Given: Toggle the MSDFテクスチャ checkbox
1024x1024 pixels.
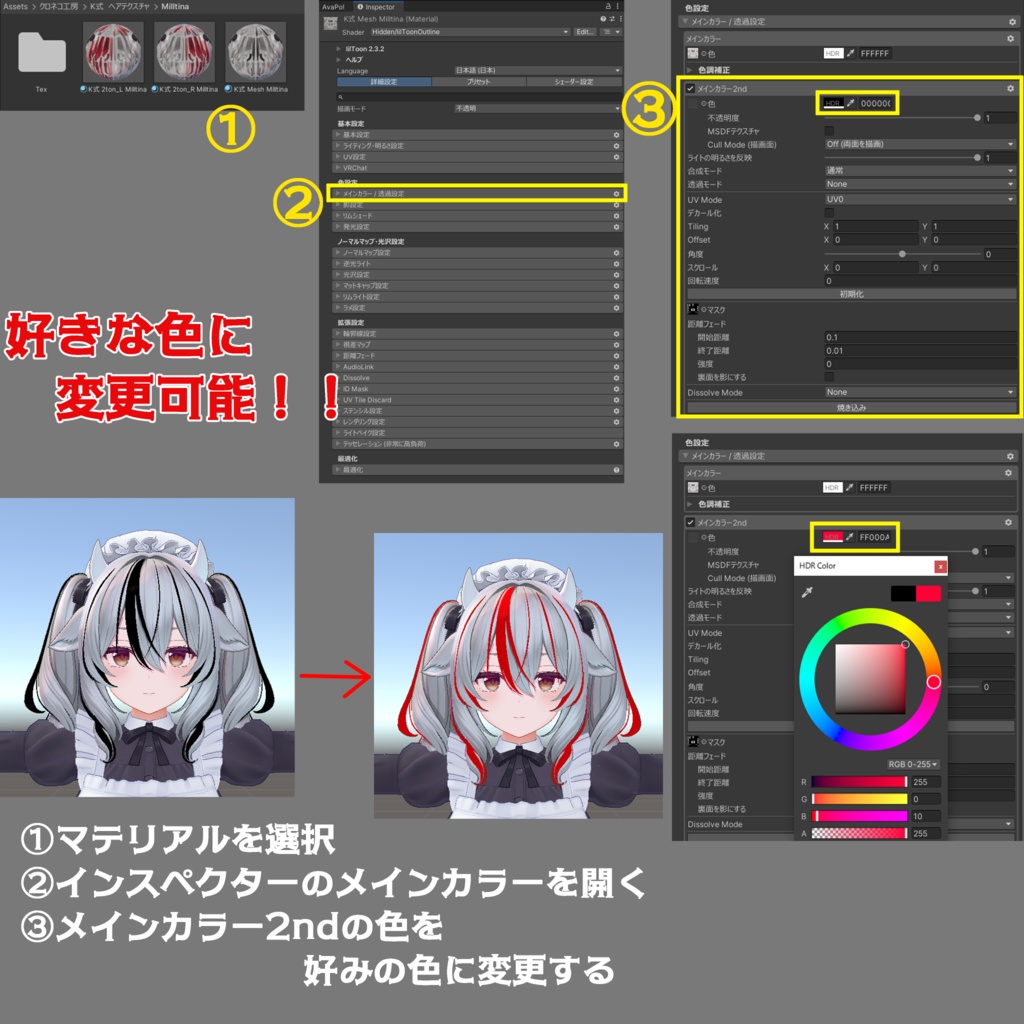Looking at the screenshot, I should pos(829,131).
